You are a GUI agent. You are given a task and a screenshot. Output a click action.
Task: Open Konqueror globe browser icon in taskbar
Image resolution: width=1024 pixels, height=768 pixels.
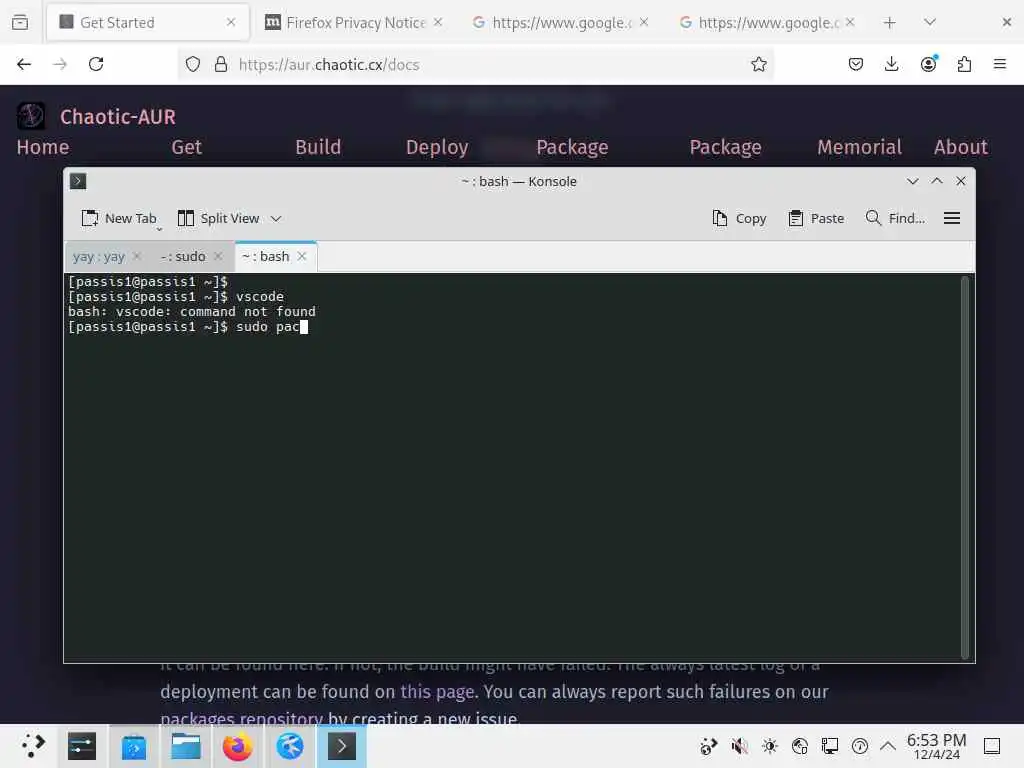[289, 746]
